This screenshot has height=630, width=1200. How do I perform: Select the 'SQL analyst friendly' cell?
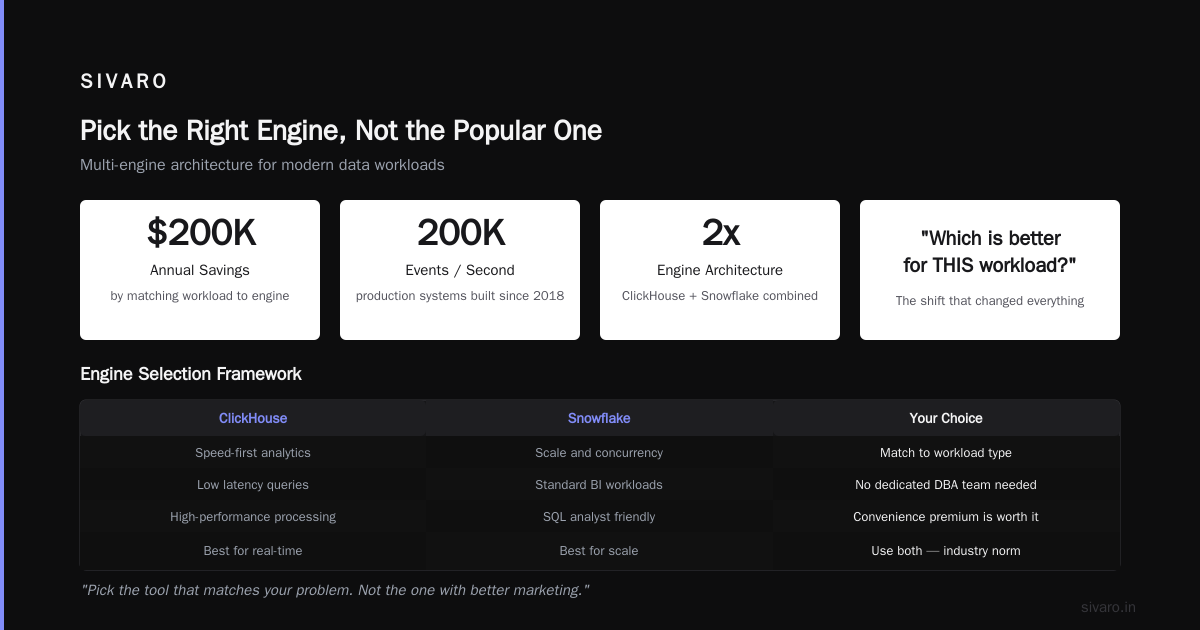click(599, 517)
